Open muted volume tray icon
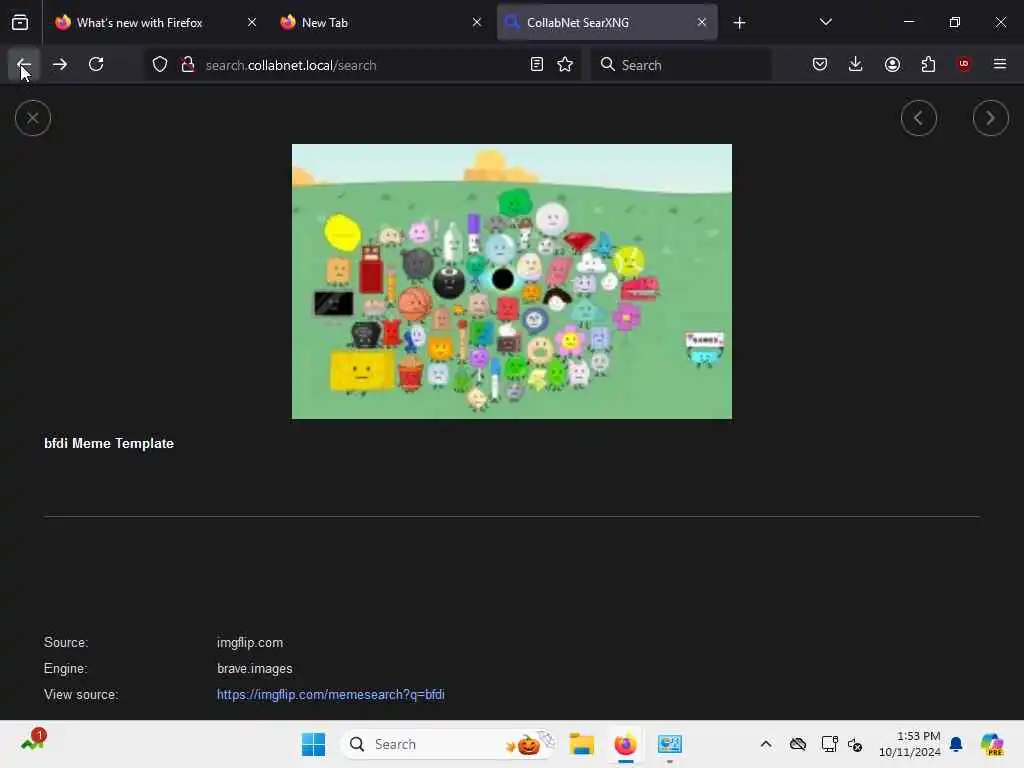Image resolution: width=1024 pixels, height=768 pixels. [x=856, y=744]
